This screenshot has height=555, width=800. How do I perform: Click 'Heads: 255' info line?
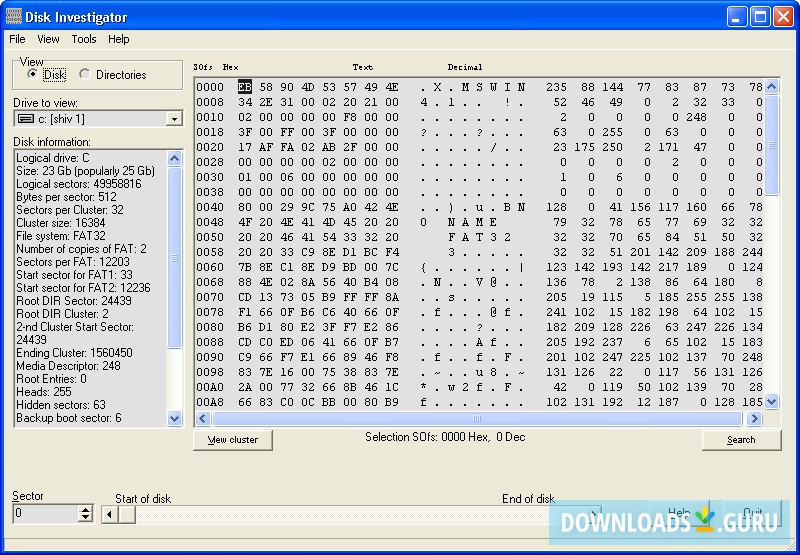(x=44, y=392)
